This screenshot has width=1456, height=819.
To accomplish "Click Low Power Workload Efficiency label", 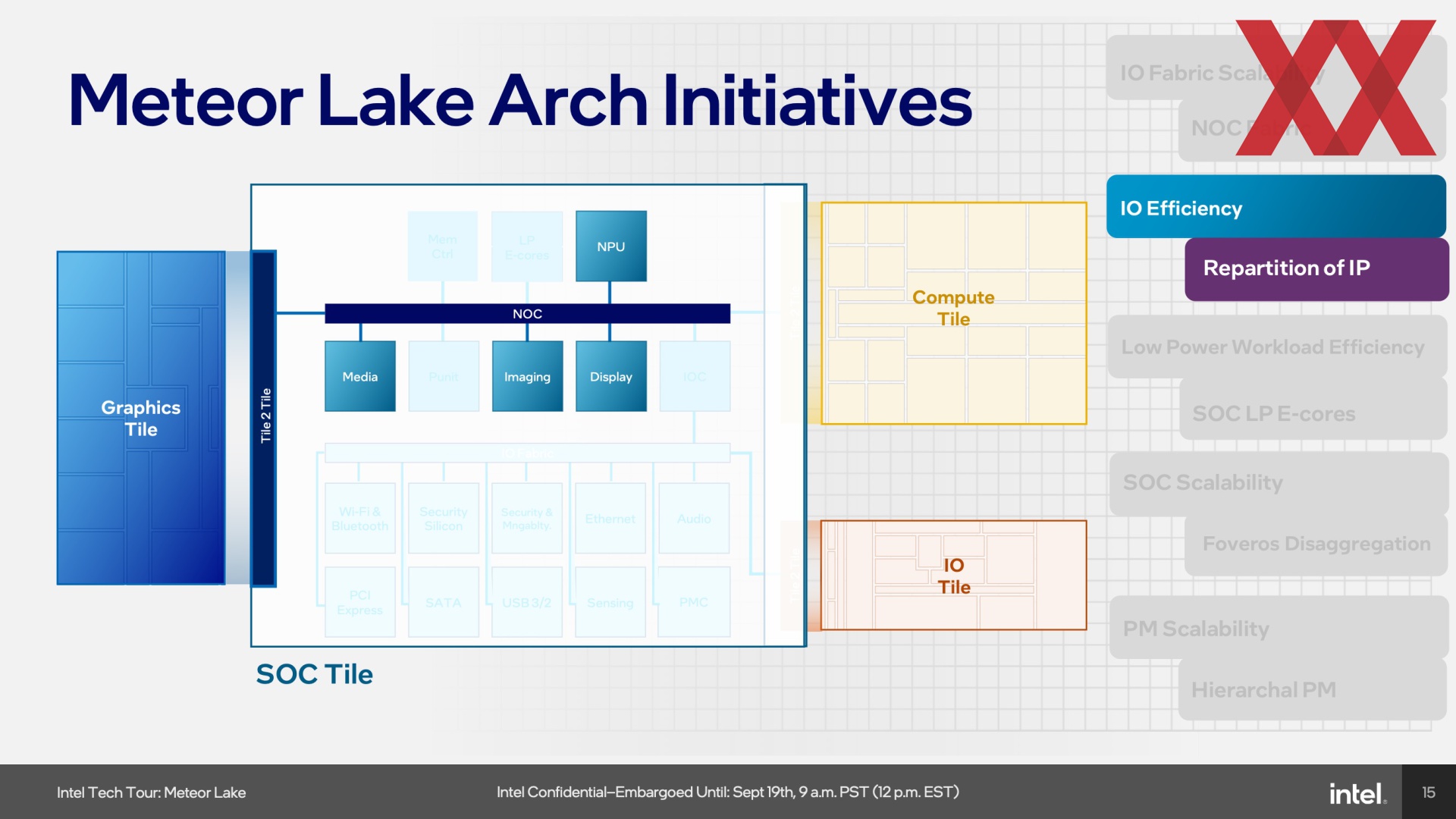I will pos(1272,347).
